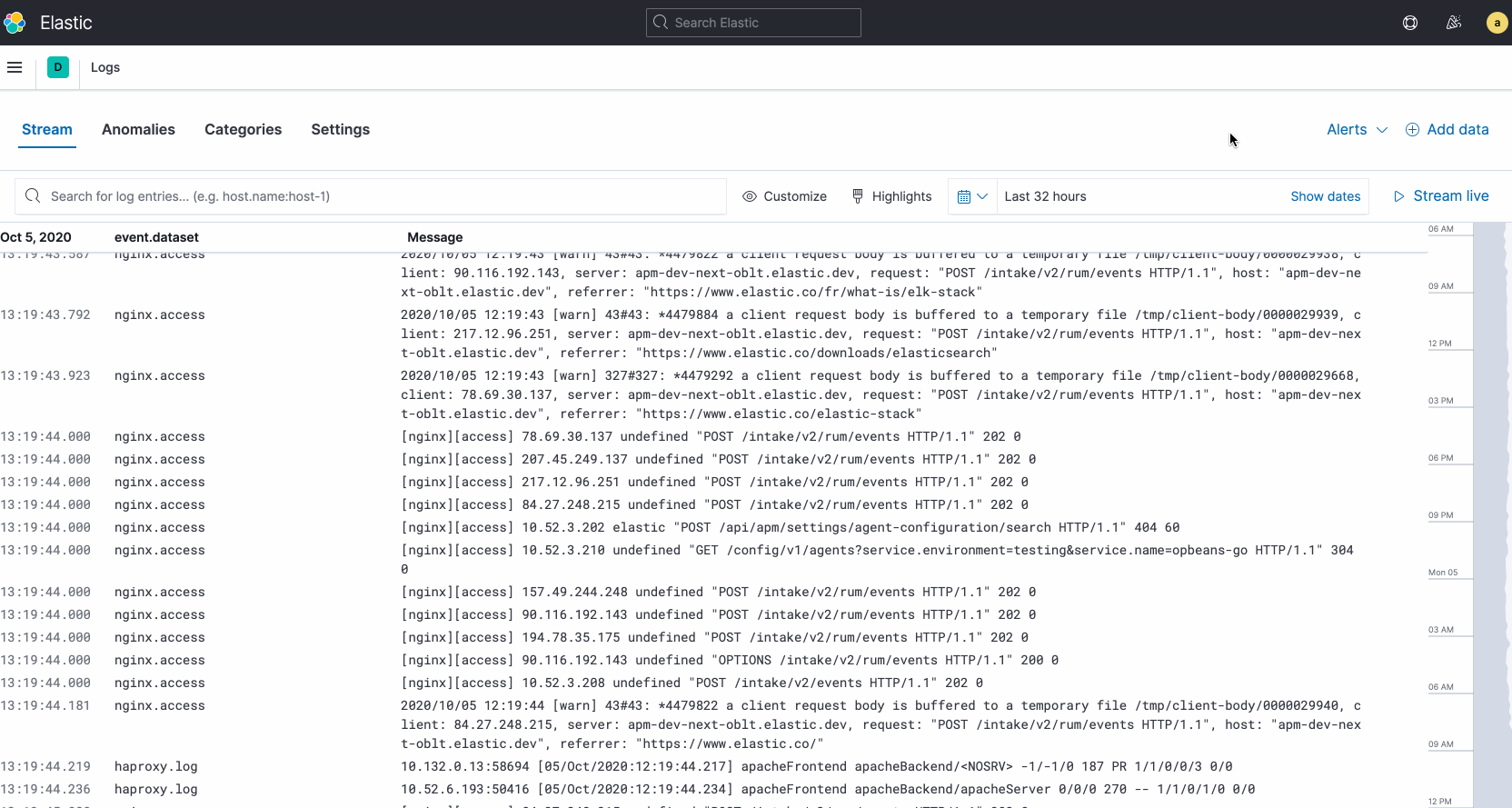This screenshot has height=808, width=1512.
Task: Click the Customize button label
Action: click(x=795, y=196)
